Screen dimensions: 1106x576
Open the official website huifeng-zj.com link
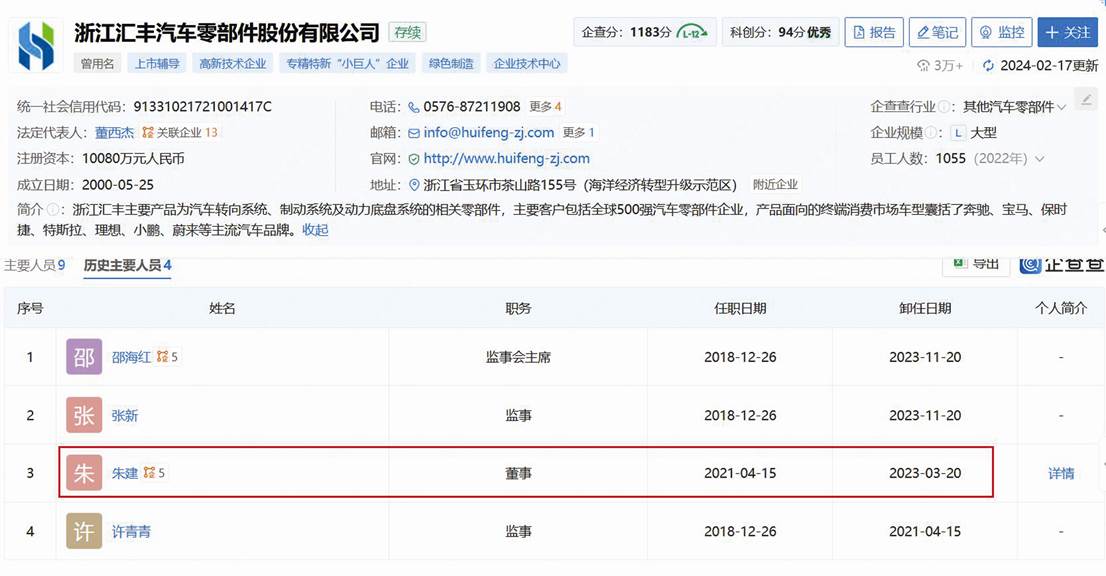(x=506, y=159)
